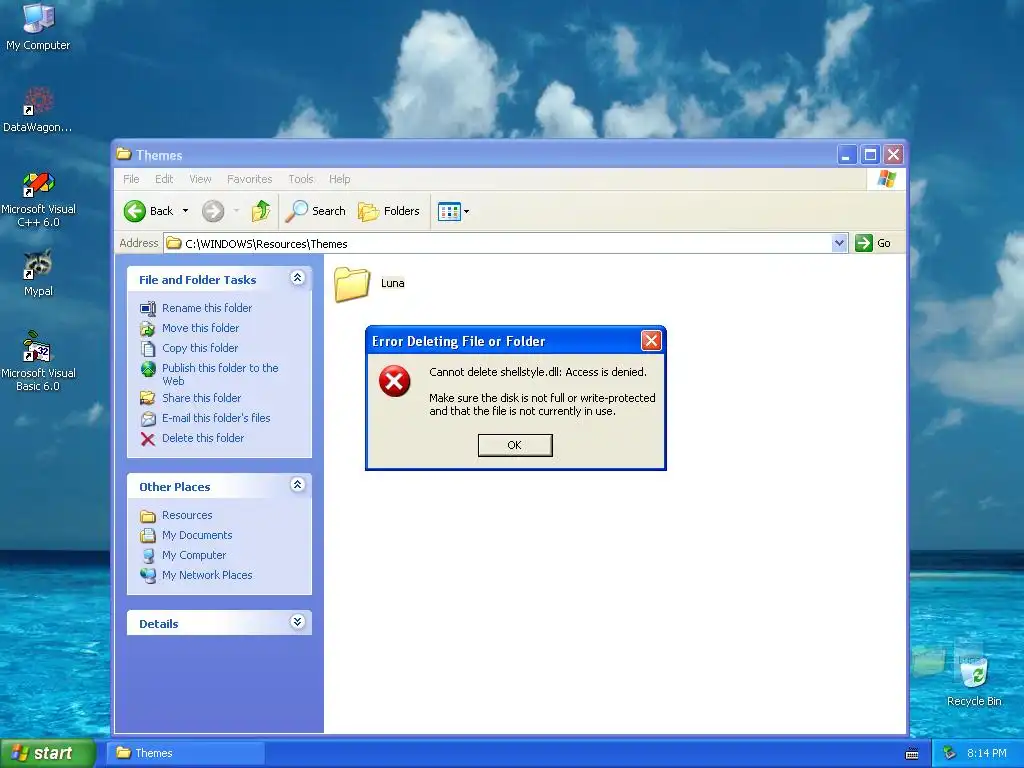The height and width of the screenshot is (768, 1024).
Task: Click the Themes taskbar button
Action: tap(185, 753)
